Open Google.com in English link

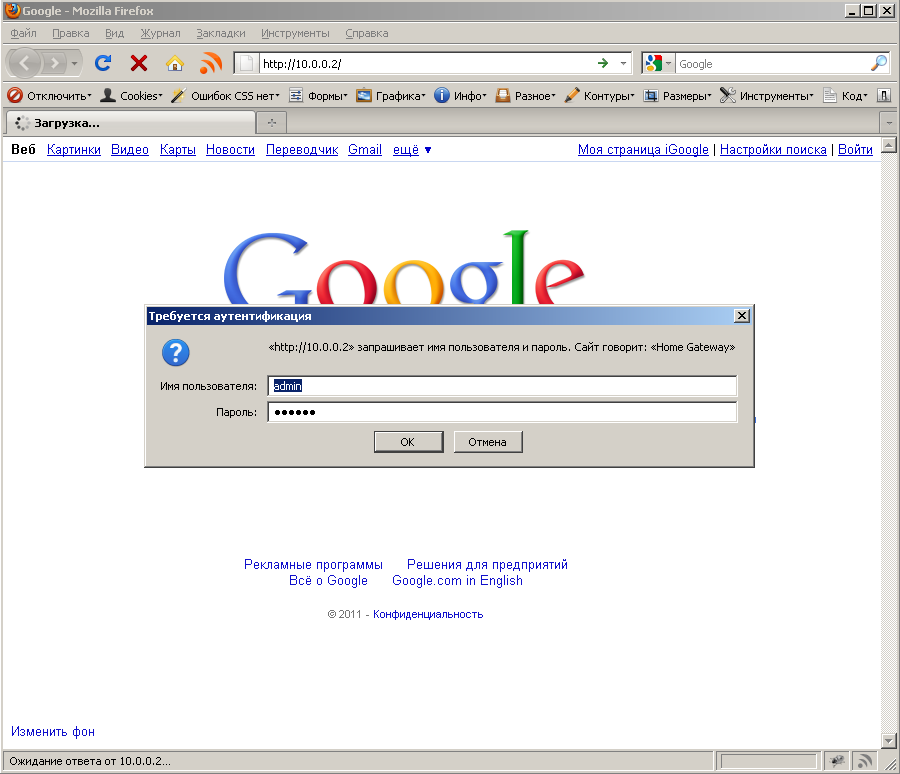pos(457,580)
